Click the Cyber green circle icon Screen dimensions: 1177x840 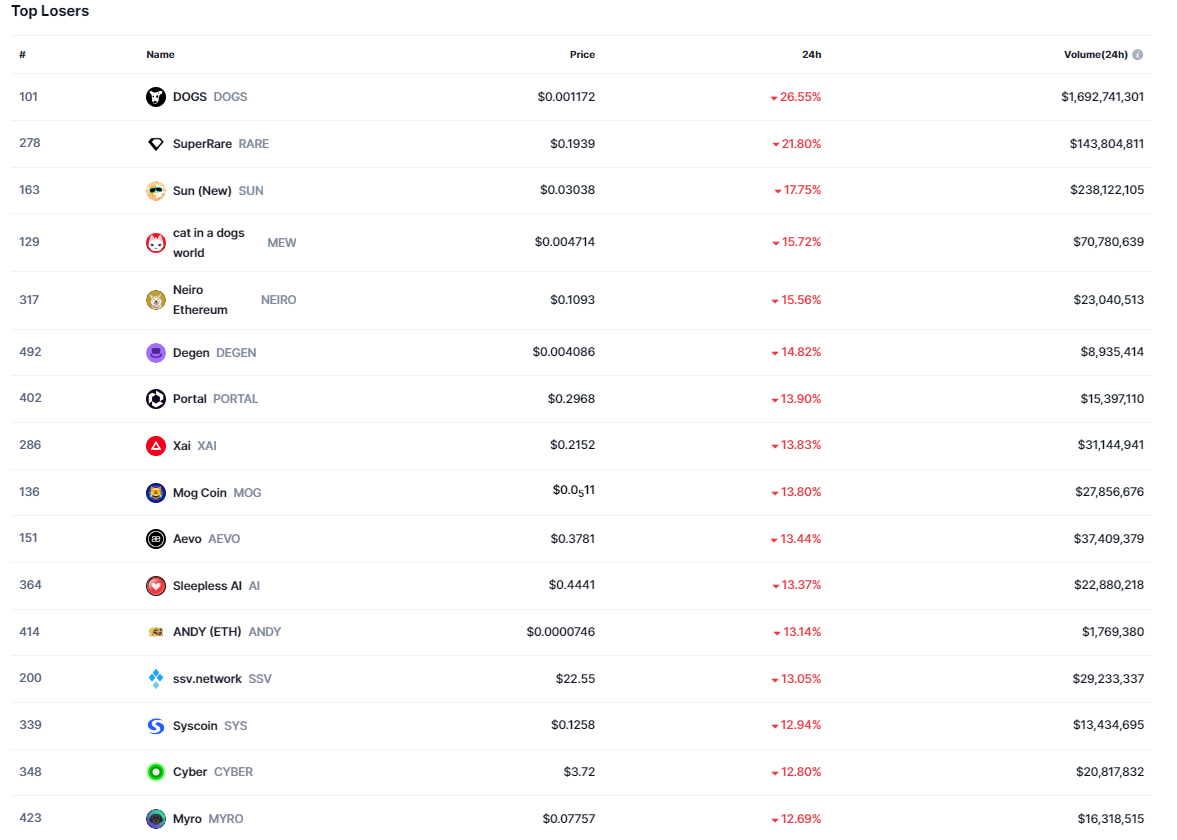tap(156, 772)
